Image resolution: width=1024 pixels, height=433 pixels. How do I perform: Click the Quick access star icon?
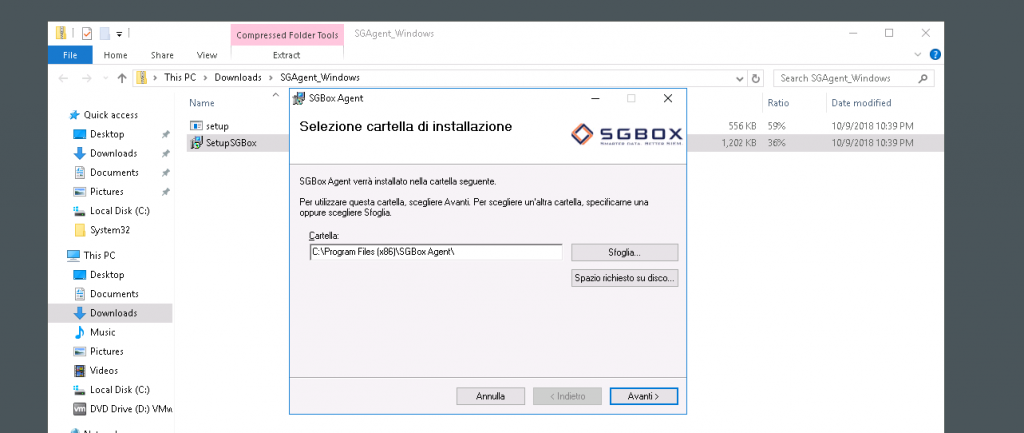75,115
